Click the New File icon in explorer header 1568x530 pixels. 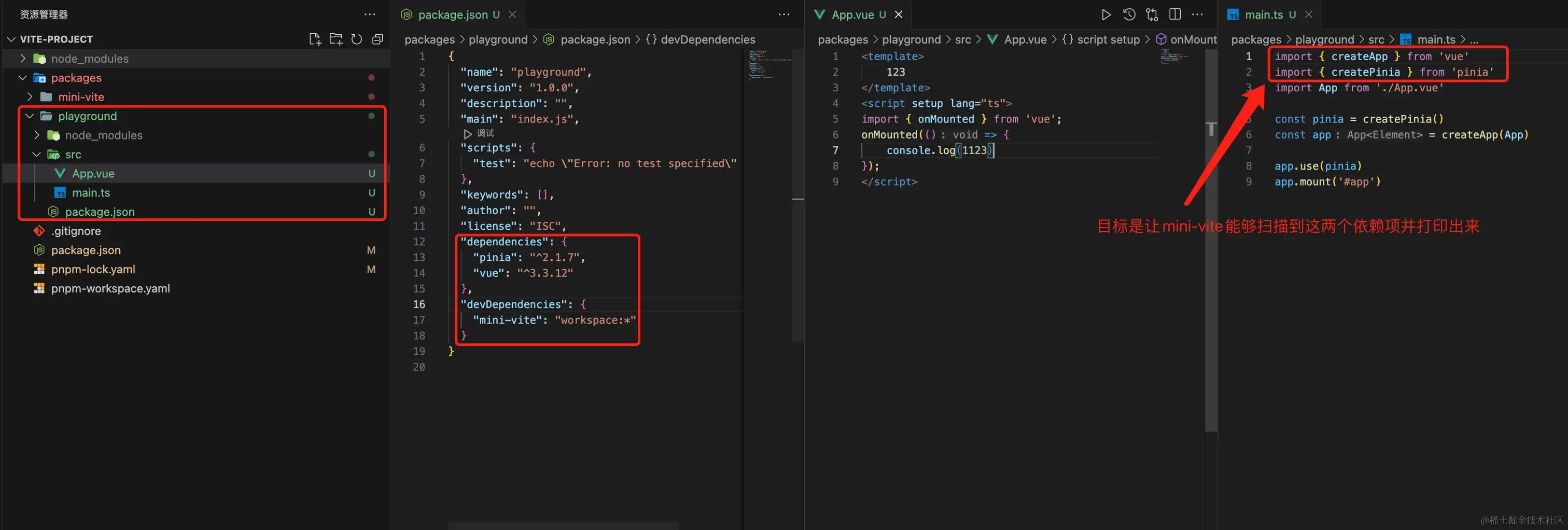[x=315, y=39]
